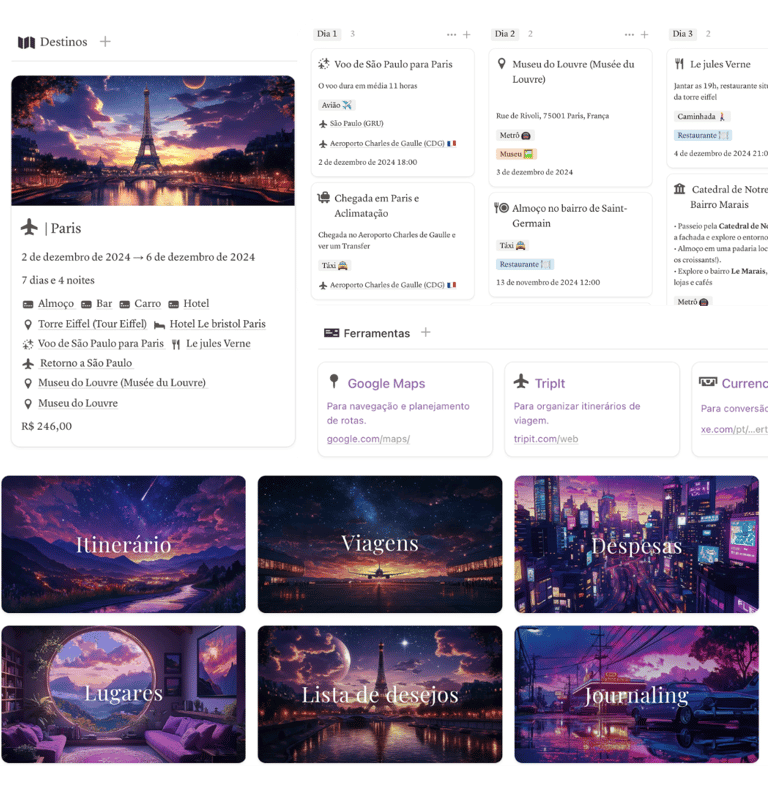
Task: Open the Torre Eiffel (Tour Eiffel) link
Action: (92, 324)
